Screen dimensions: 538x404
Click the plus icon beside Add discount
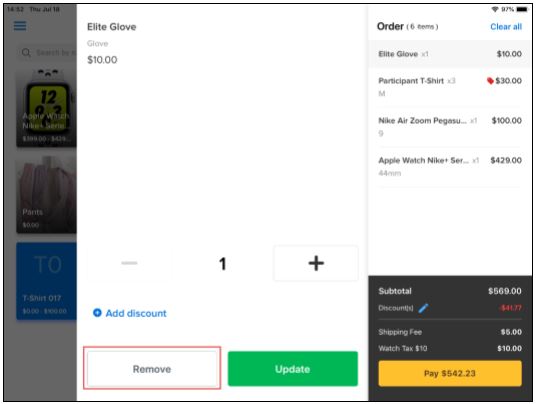97,313
